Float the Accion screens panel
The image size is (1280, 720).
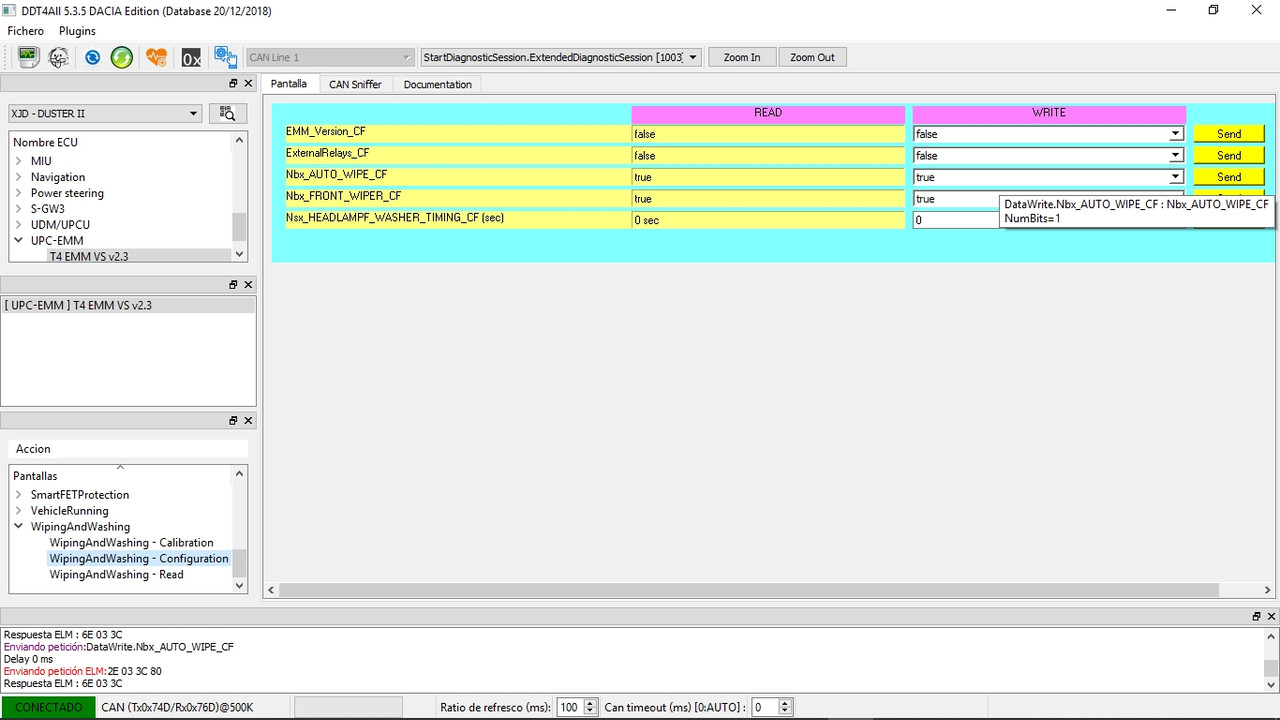[233, 420]
